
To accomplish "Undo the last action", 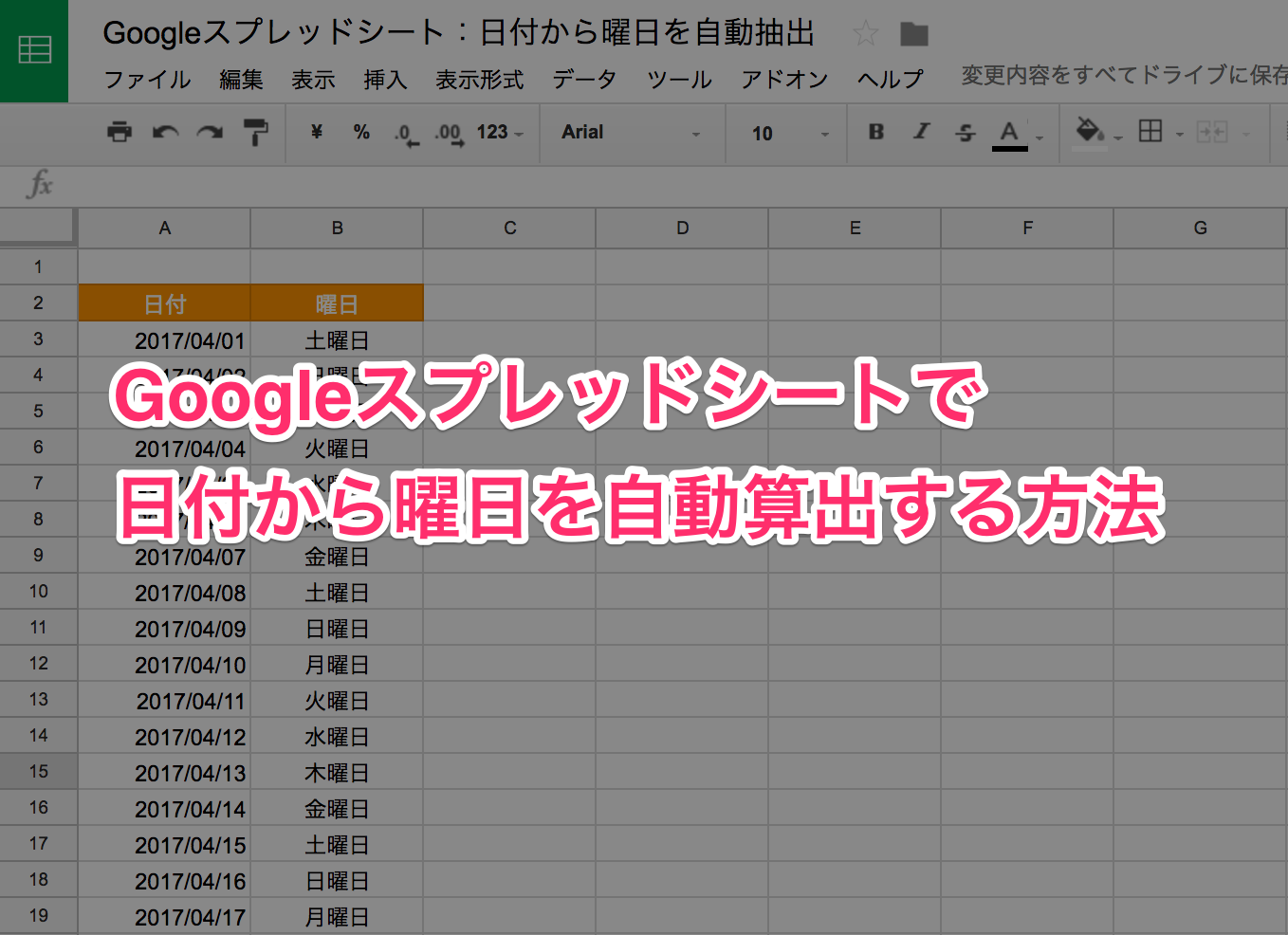I will click(166, 132).
